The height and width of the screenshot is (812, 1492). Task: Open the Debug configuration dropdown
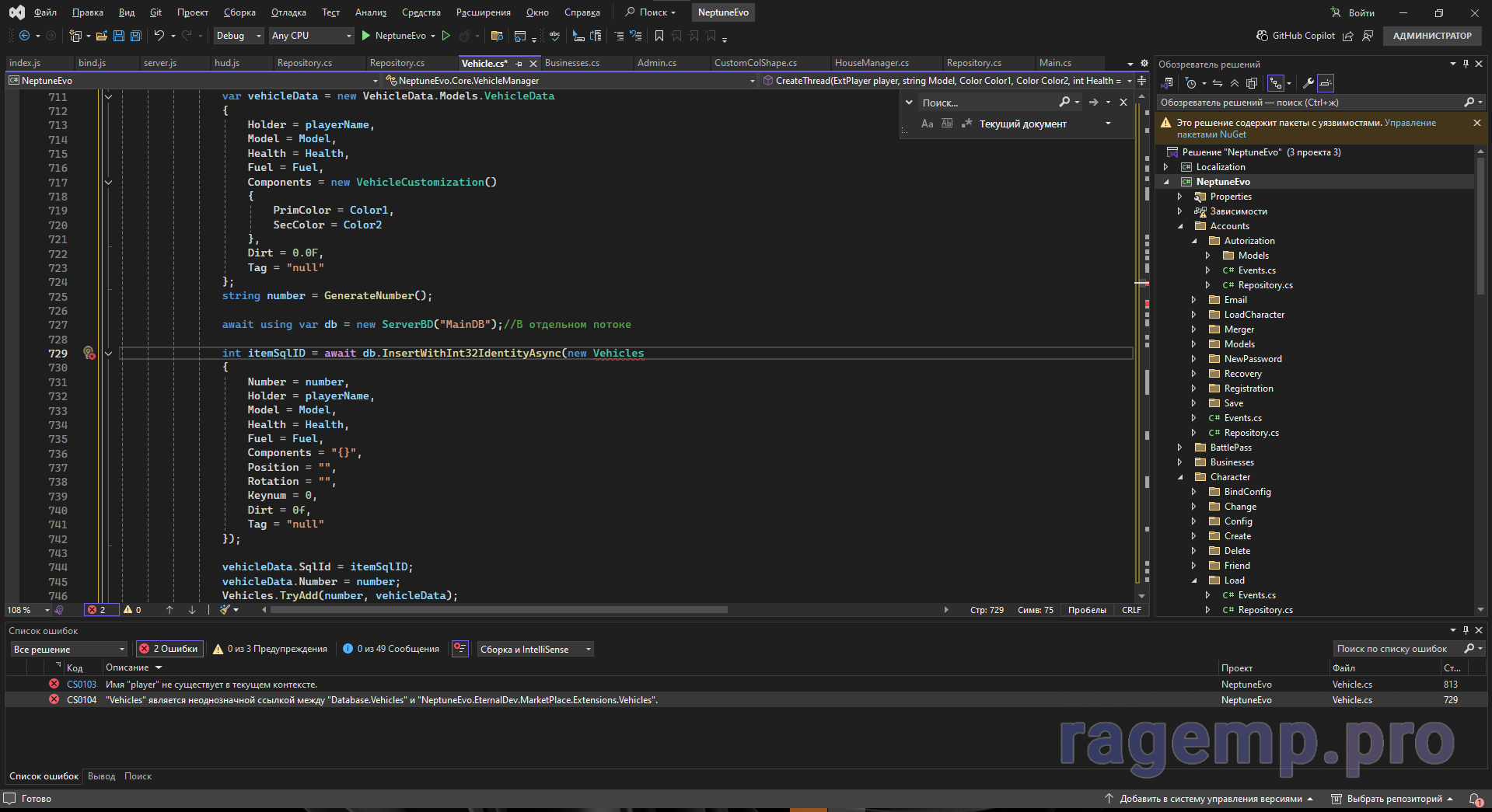[x=238, y=36]
